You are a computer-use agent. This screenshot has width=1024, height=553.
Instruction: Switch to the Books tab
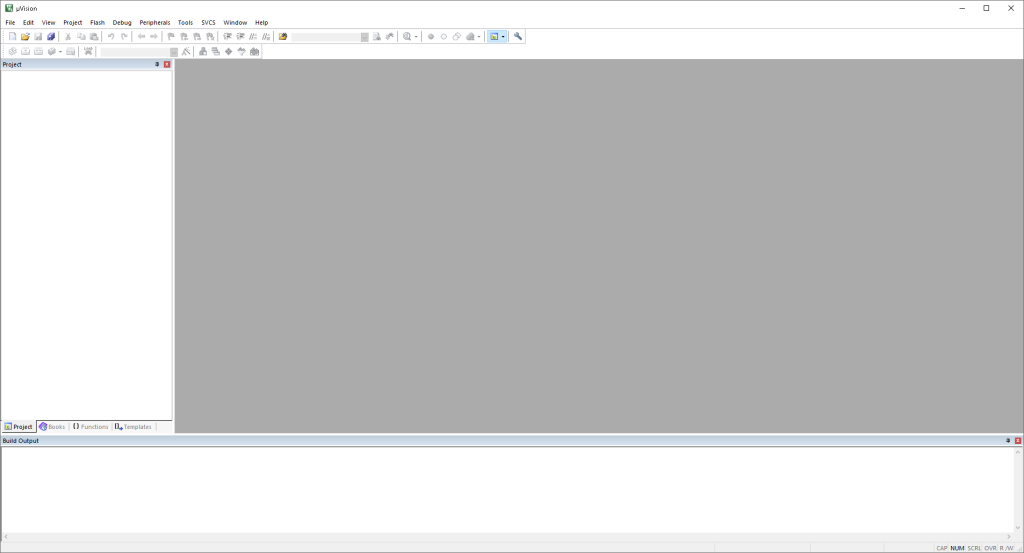pos(52,427)
